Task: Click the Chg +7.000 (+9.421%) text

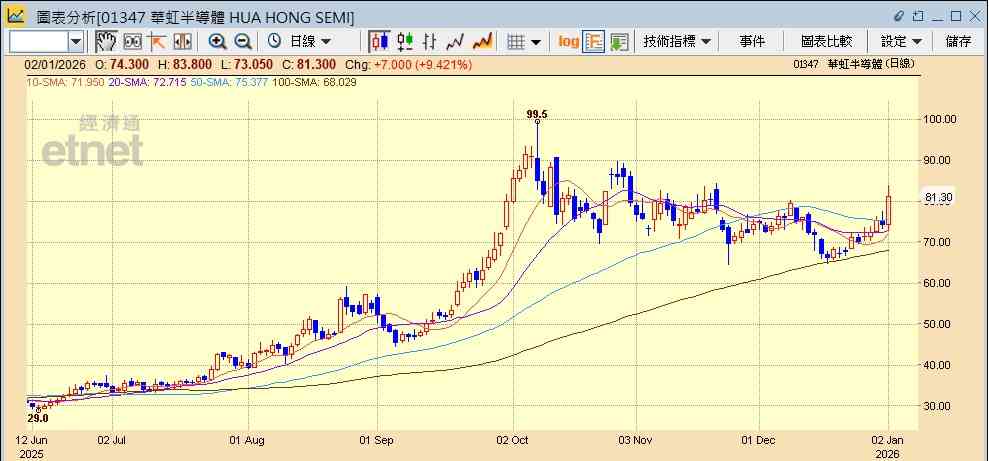Action: point(409,64)
